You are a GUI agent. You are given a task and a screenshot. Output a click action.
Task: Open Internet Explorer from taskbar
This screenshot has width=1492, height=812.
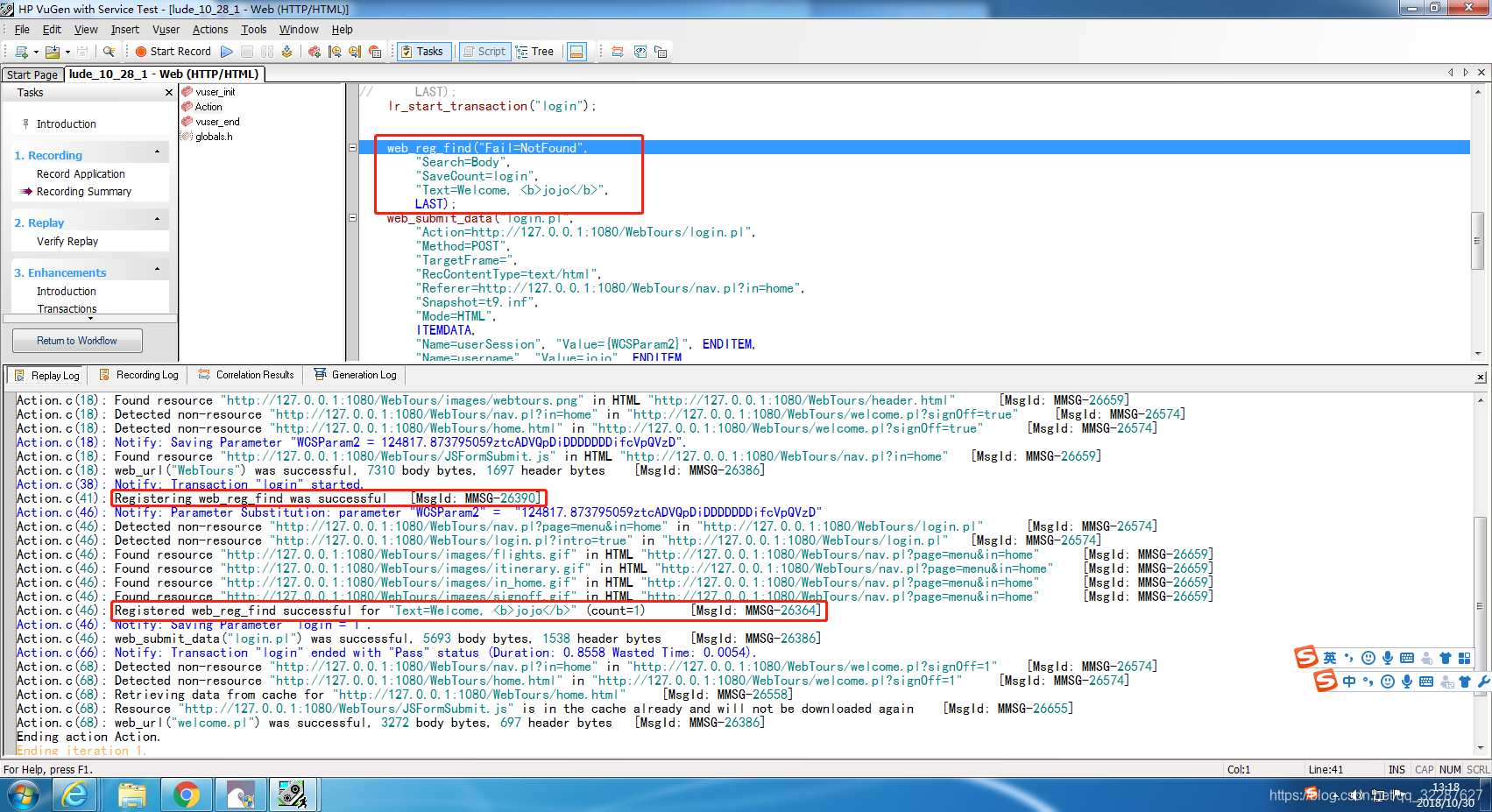click(x=76, y=795)
